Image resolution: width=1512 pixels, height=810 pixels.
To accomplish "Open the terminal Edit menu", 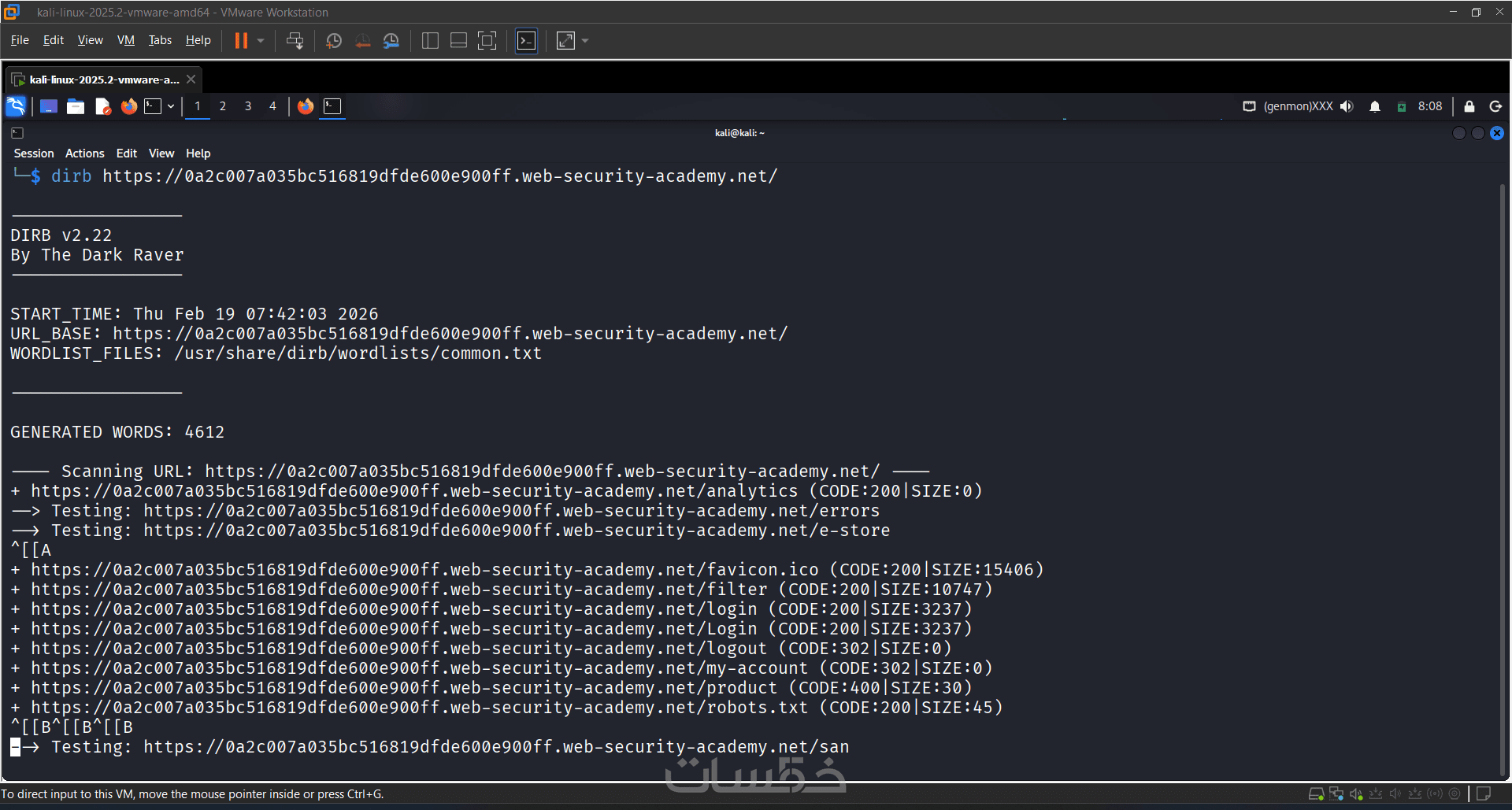I will click(127, 153).
